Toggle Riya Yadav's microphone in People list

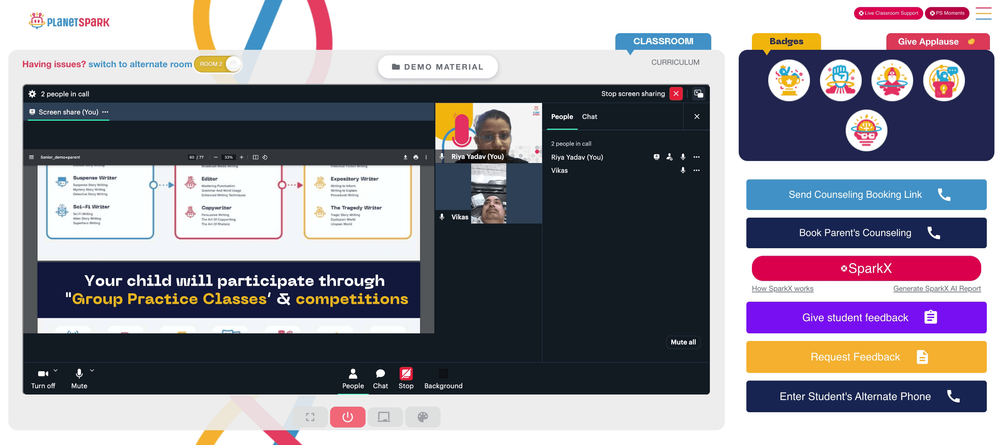click(x=683, y=157)
